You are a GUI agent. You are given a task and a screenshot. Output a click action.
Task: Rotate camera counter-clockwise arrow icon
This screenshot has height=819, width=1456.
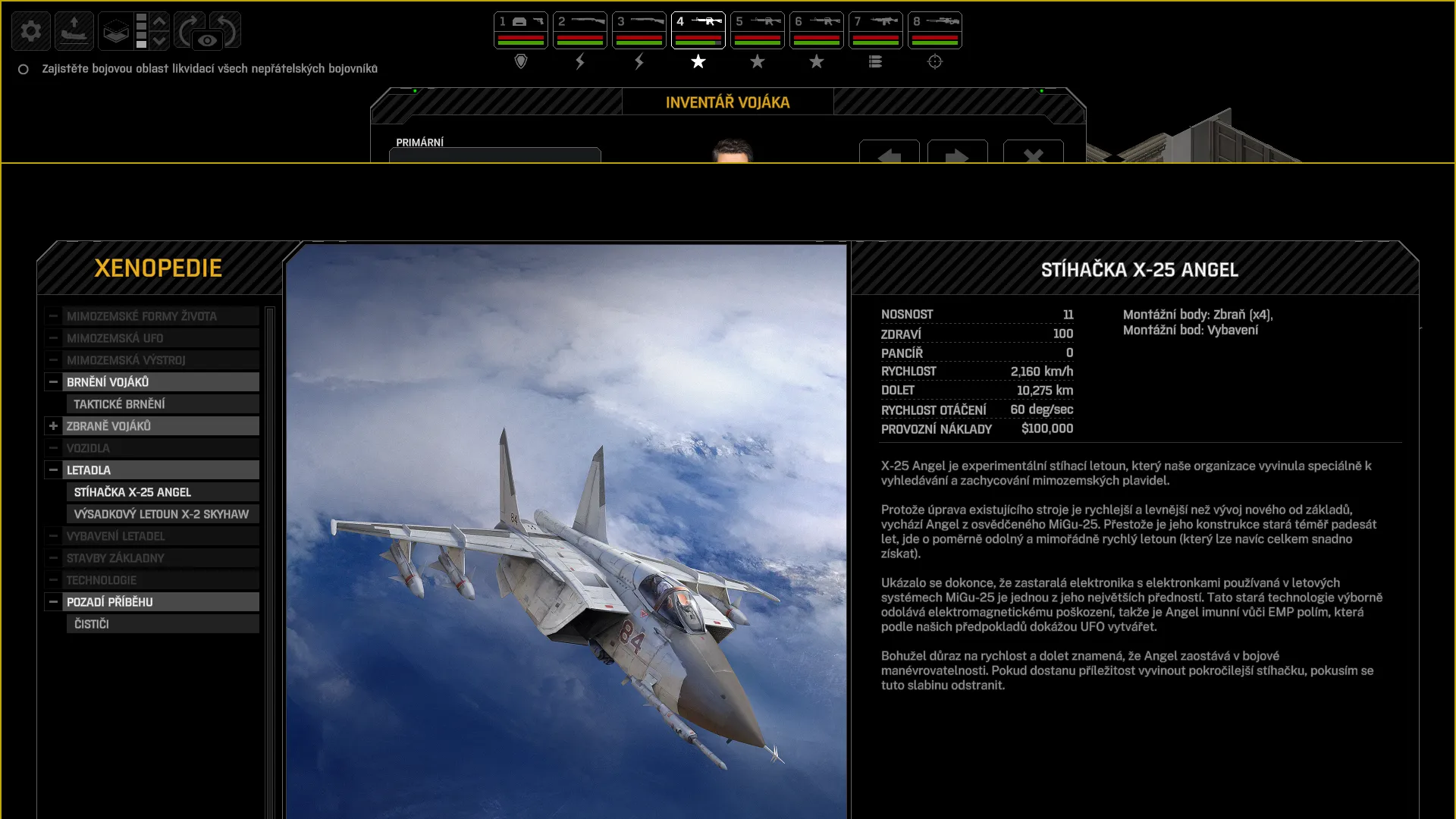(226, 27)
